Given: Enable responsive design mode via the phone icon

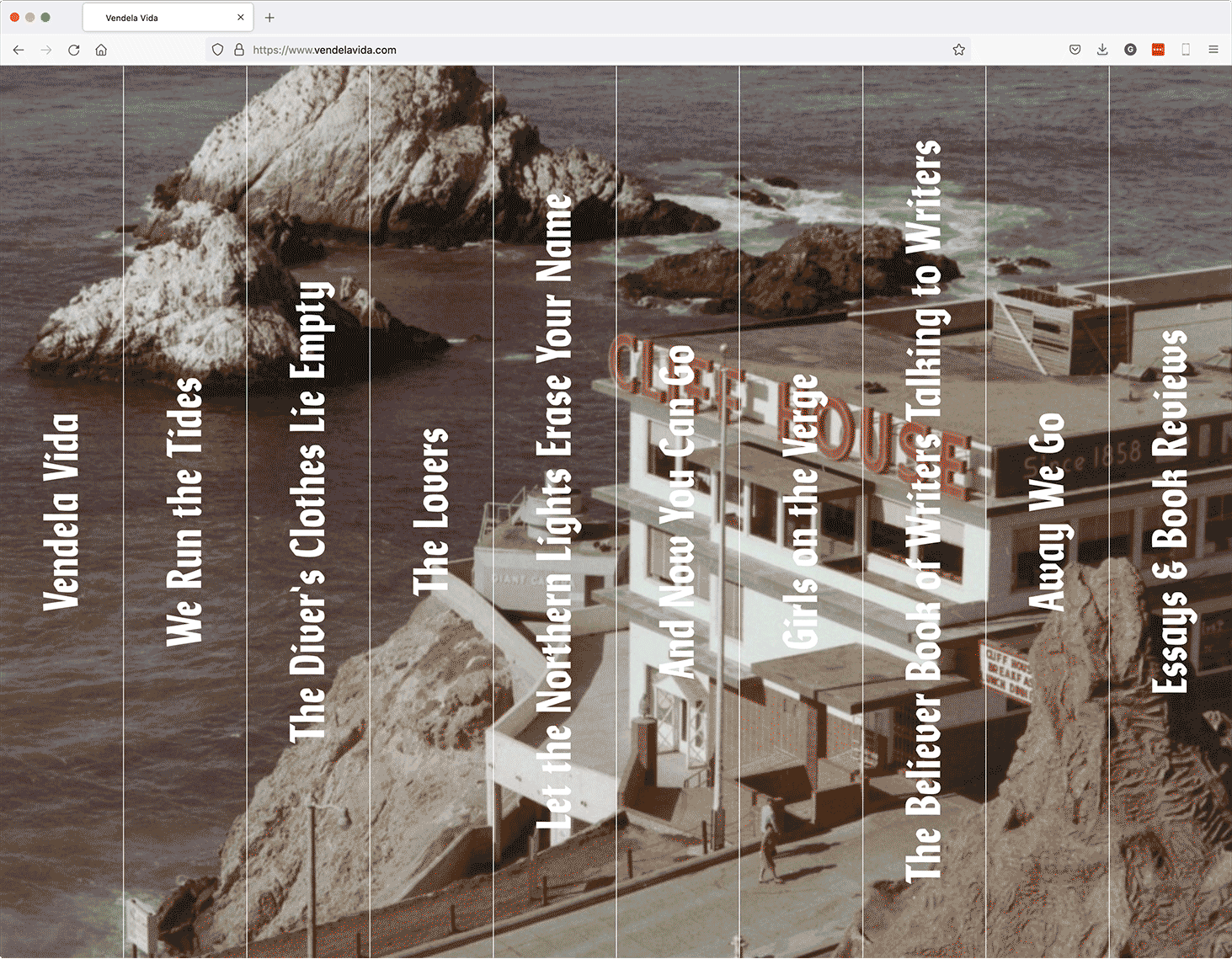Looking at the screenshot, I should [x=1187, y=50].
